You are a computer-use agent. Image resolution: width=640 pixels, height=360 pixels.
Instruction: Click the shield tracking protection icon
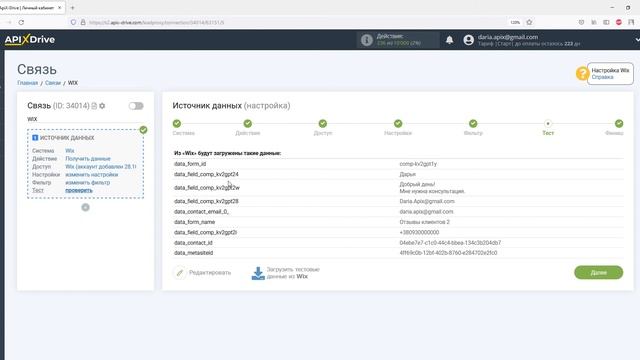coord(73,22)
